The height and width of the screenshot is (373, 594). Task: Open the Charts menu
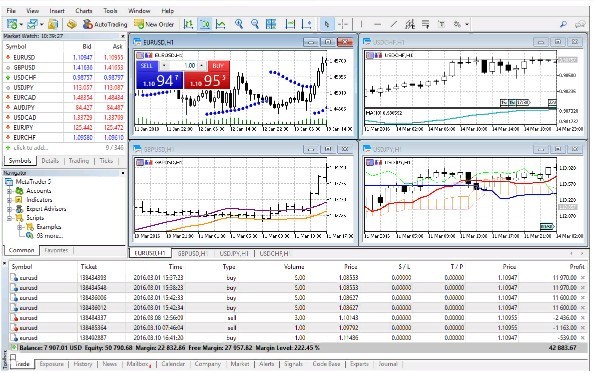83,11
